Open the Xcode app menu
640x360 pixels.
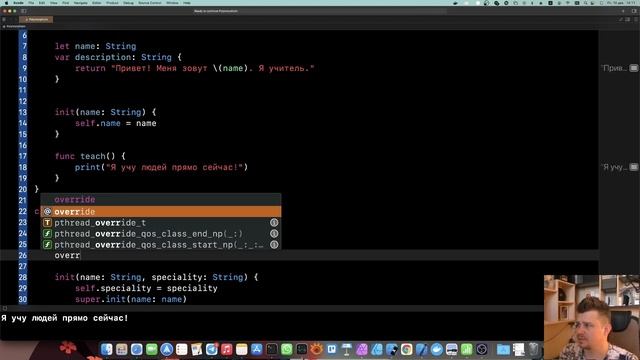pyautogui.click(x=18, y=3)
